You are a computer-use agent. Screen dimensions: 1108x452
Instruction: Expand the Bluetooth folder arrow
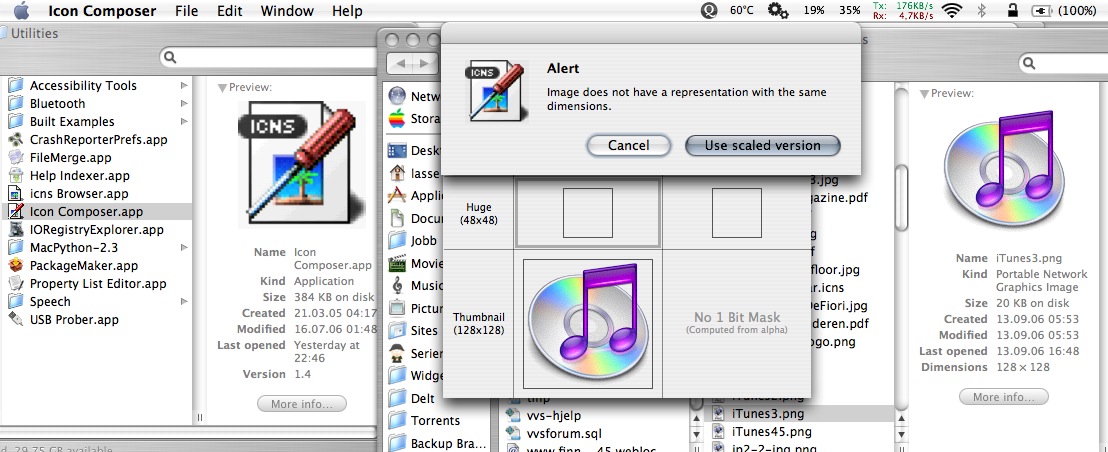(184, 103)
